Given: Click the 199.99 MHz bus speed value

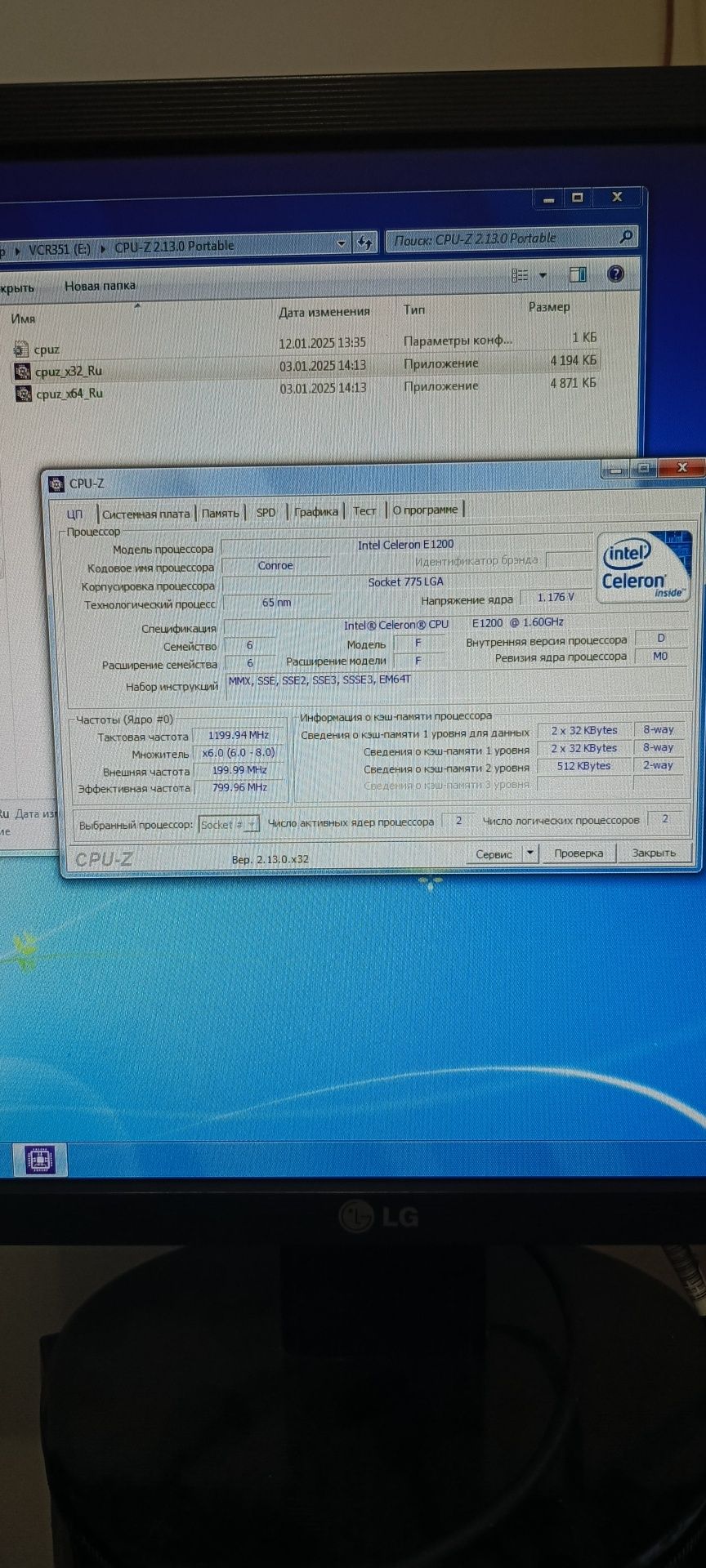Looking at the screenshot, I should (x=239, y=770).
